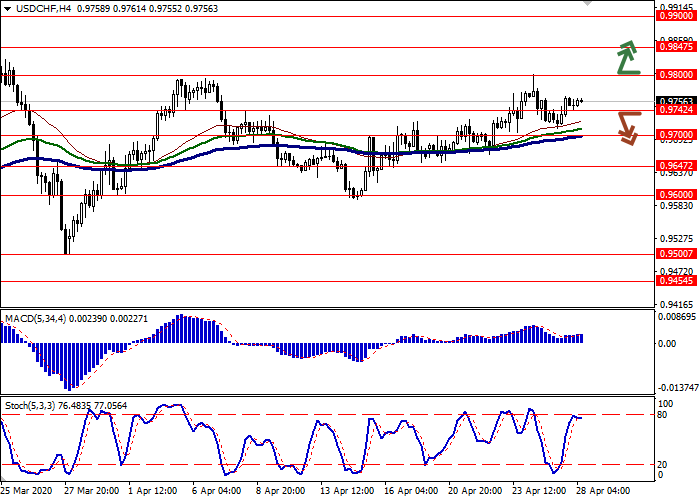Click the red downward arrow icon
This screenshot has width=700, height=500.
[x=627, y=127]
